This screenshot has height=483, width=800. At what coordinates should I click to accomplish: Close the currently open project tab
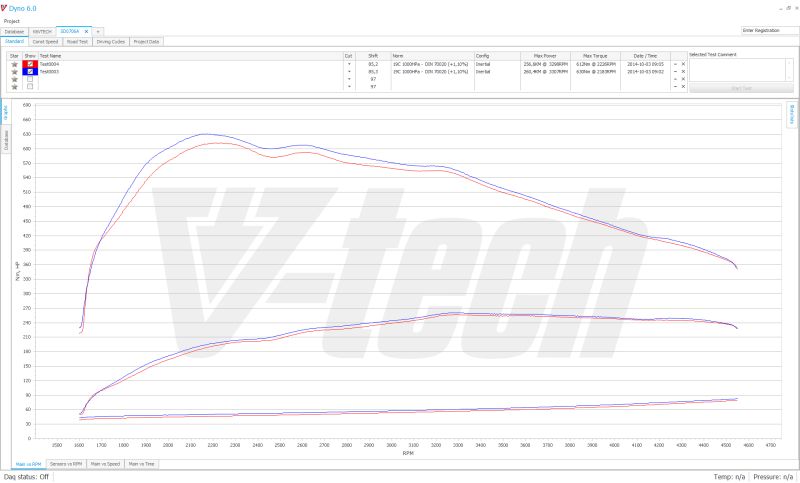point(86,32)
